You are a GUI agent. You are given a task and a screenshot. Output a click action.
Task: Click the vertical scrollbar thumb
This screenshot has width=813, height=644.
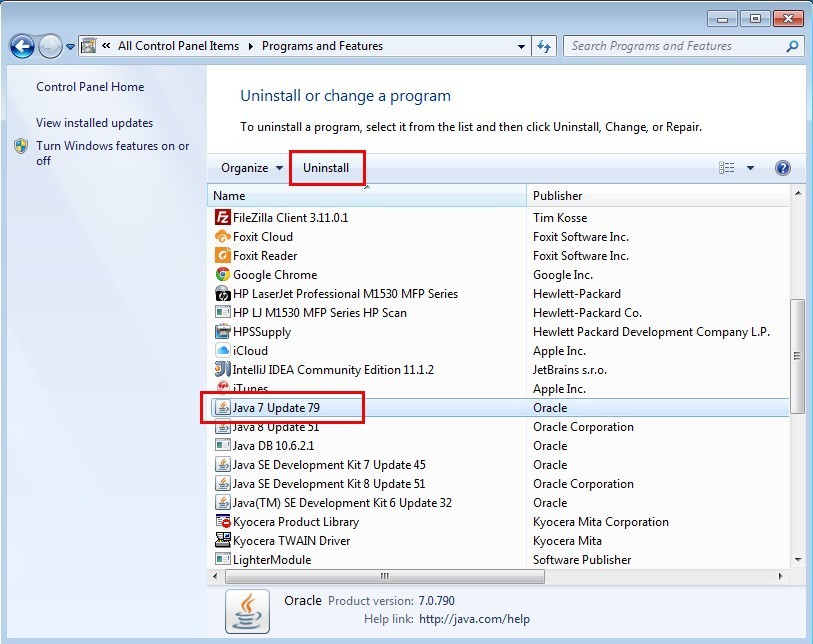(x=797, y=355)
